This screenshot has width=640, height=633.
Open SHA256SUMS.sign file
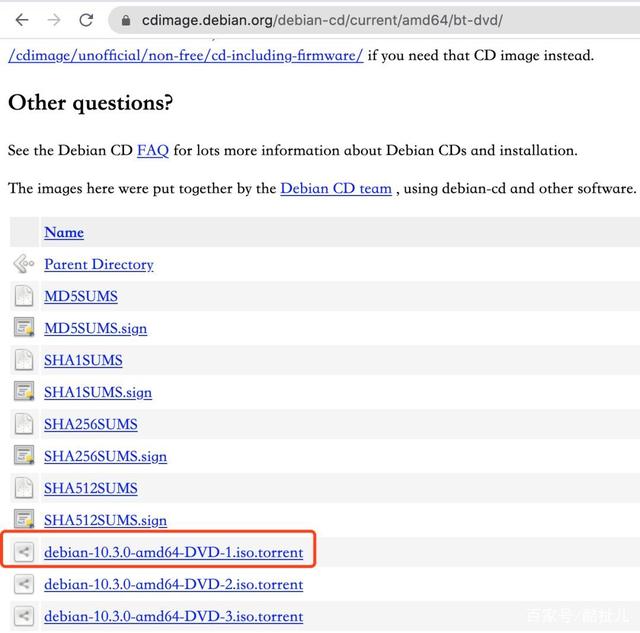coord(105,457)
